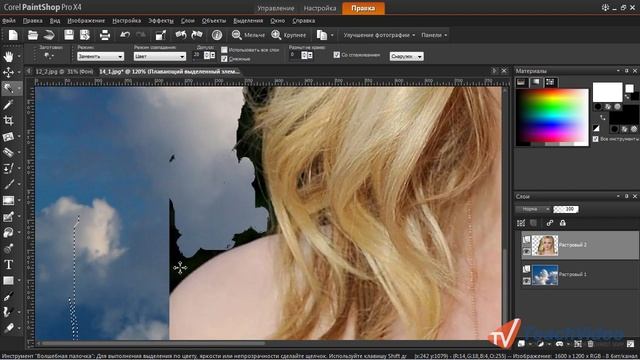Open the Изображение menu
The width and height of the screenshot is (640, 360).
pos(86,20)
